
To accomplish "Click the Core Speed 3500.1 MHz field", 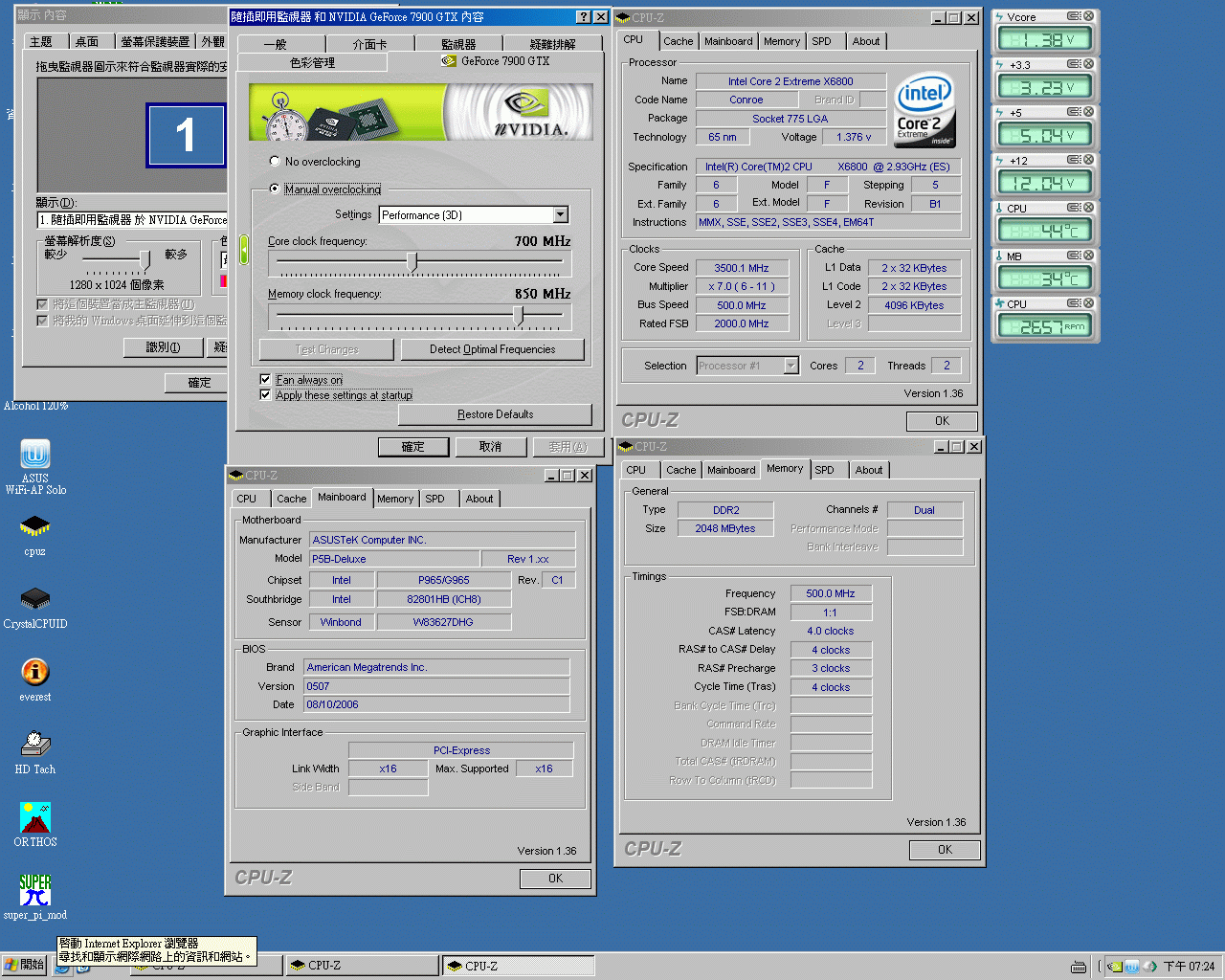I will [x=742, y=268].
